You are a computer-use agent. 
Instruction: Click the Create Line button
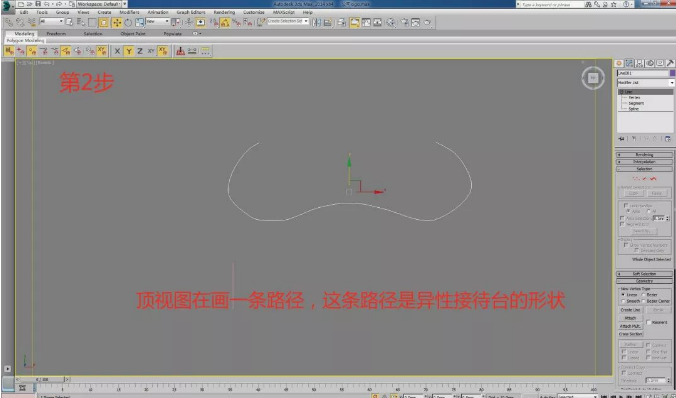click(631, 310)
